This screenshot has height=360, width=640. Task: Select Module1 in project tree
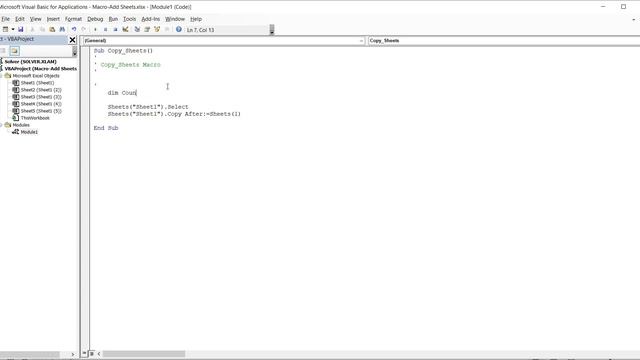29,132
